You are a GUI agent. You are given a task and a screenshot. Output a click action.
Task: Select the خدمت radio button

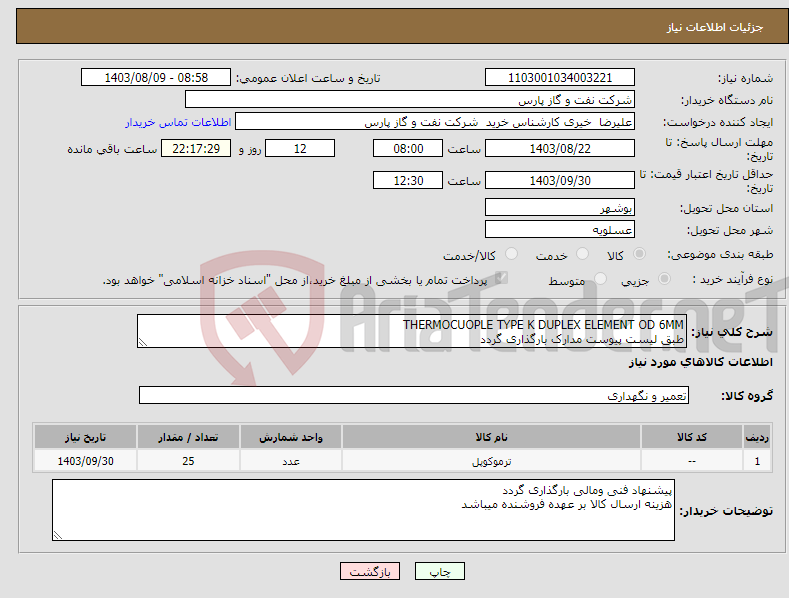pos(582,254)
